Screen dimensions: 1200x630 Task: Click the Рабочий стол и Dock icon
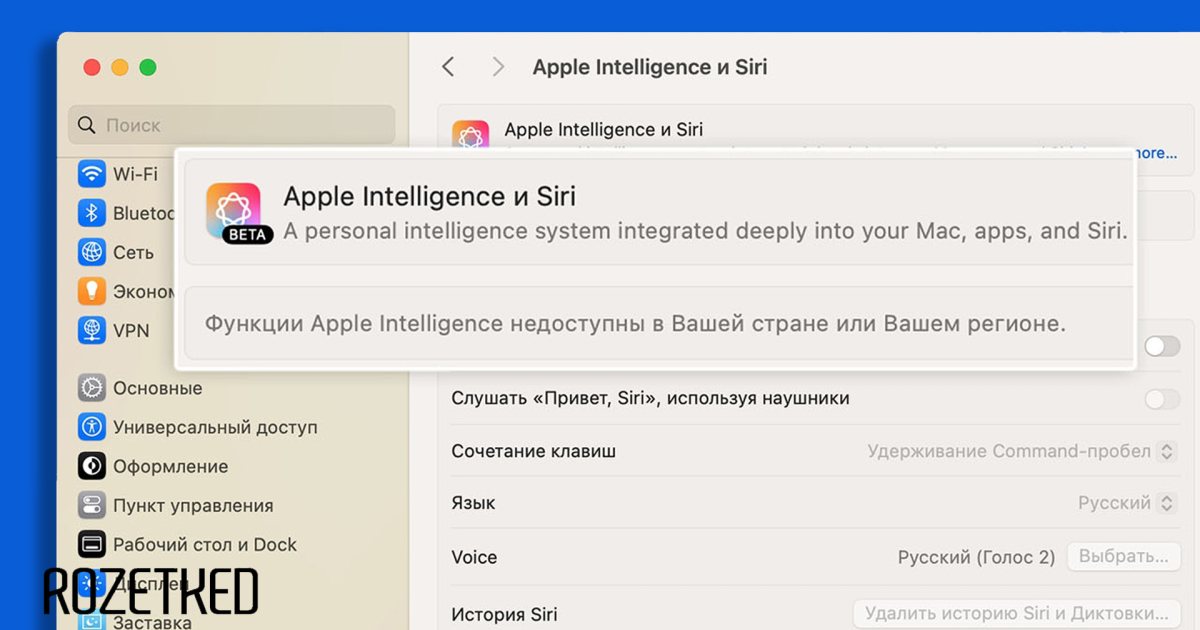92,544
